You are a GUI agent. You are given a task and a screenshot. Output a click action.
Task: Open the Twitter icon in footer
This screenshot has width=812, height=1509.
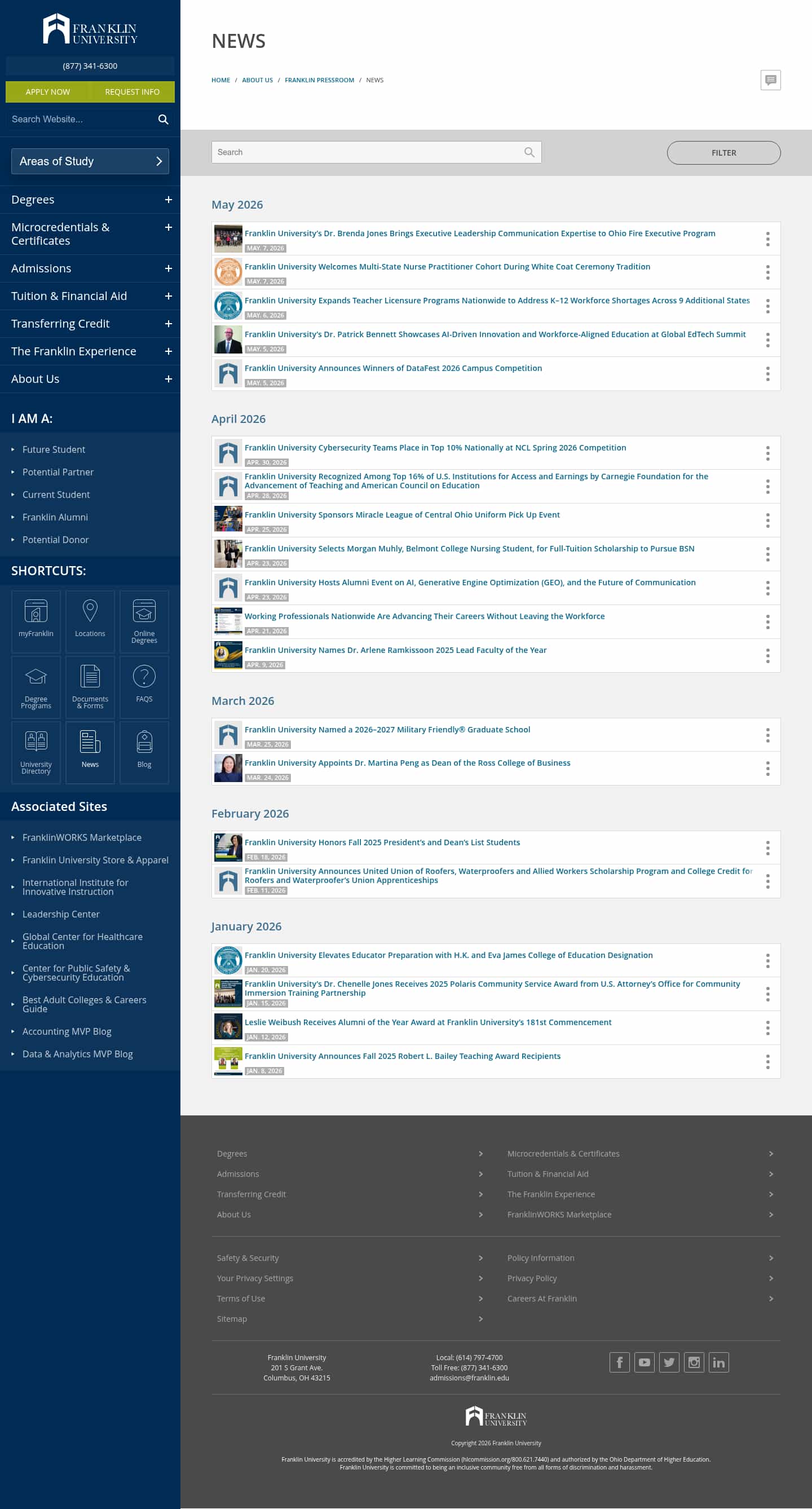pos(669,1362)
